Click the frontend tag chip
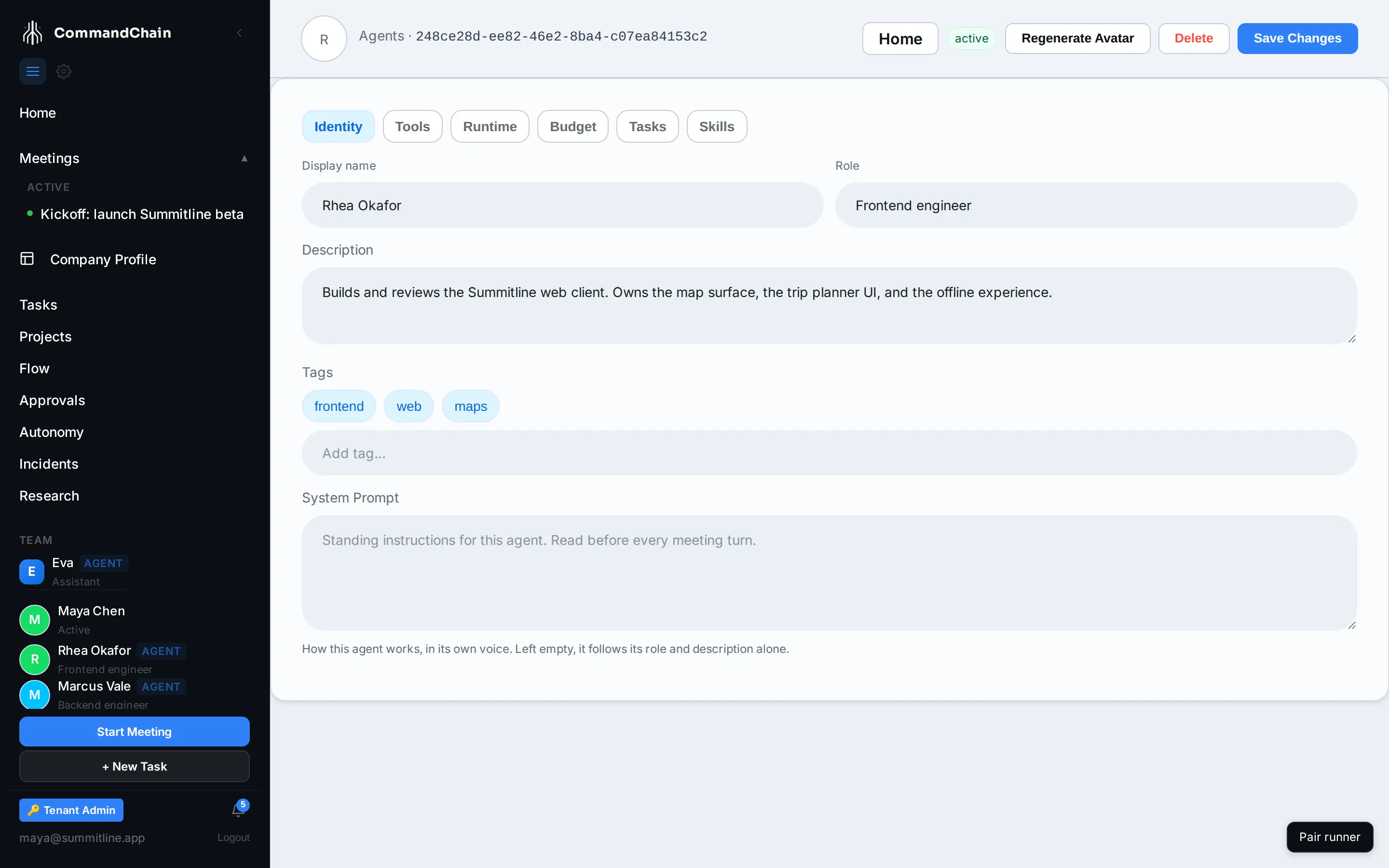Viewport: 1389px width, 868px height. (339, 406)
